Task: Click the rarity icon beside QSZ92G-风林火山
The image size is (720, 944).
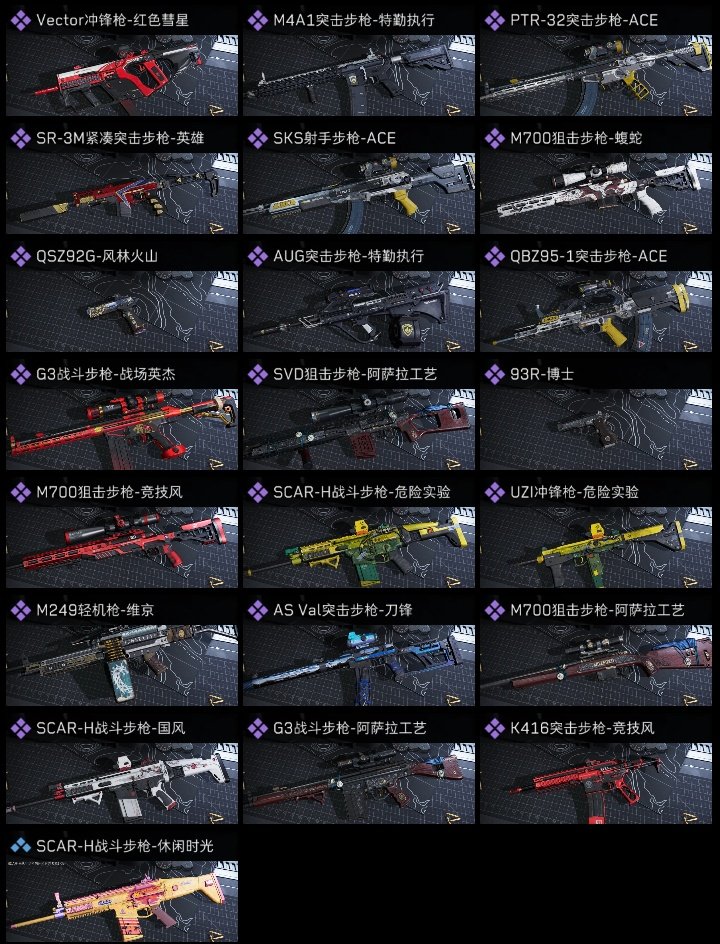Action: click(x=20, y=256)
